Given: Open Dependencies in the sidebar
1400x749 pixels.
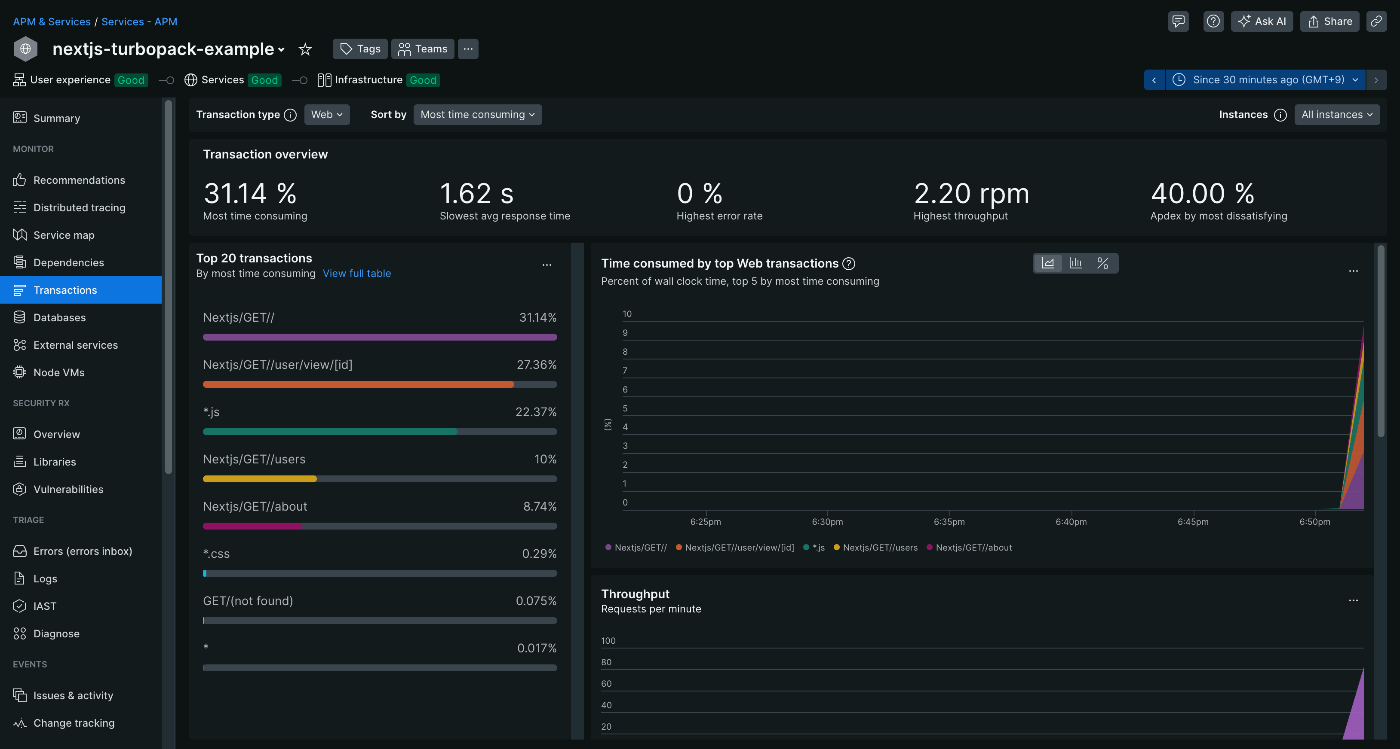Looking at the screenshot, I should pyautogui.click(x=81, y=263).
